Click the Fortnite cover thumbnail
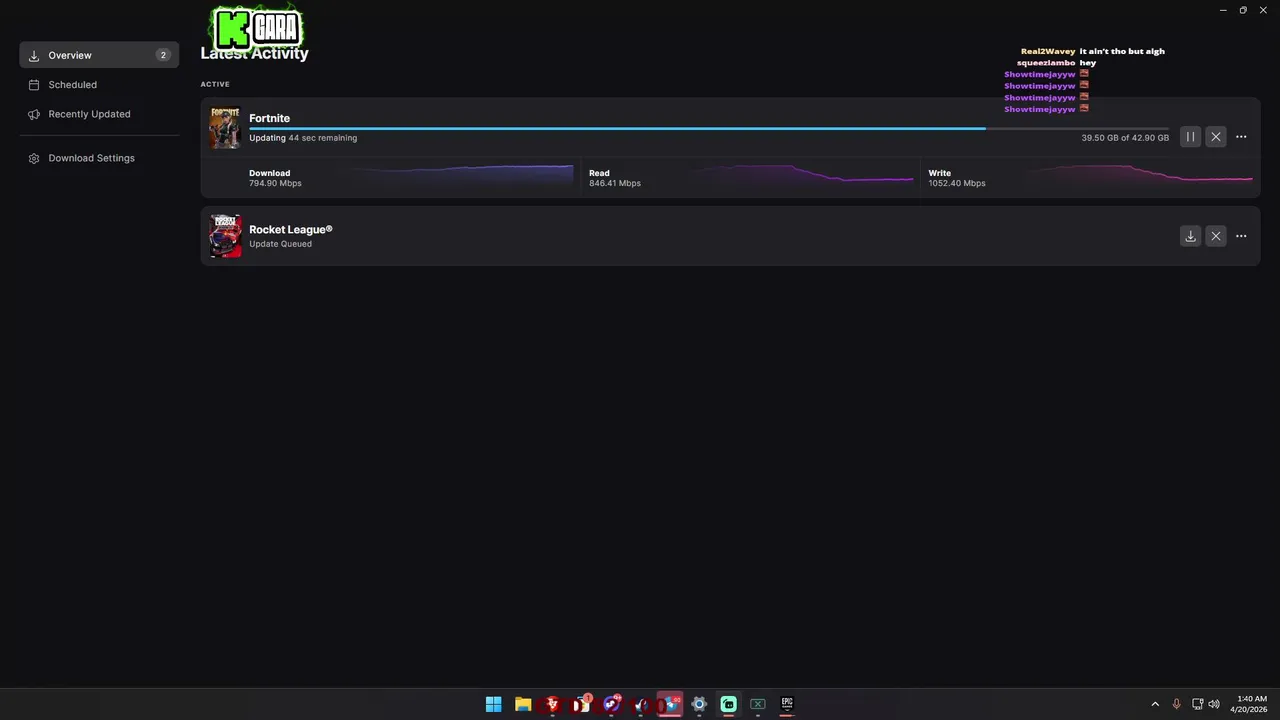The width and height of the screenshot is (1280, 720). [x=225, y=128]
